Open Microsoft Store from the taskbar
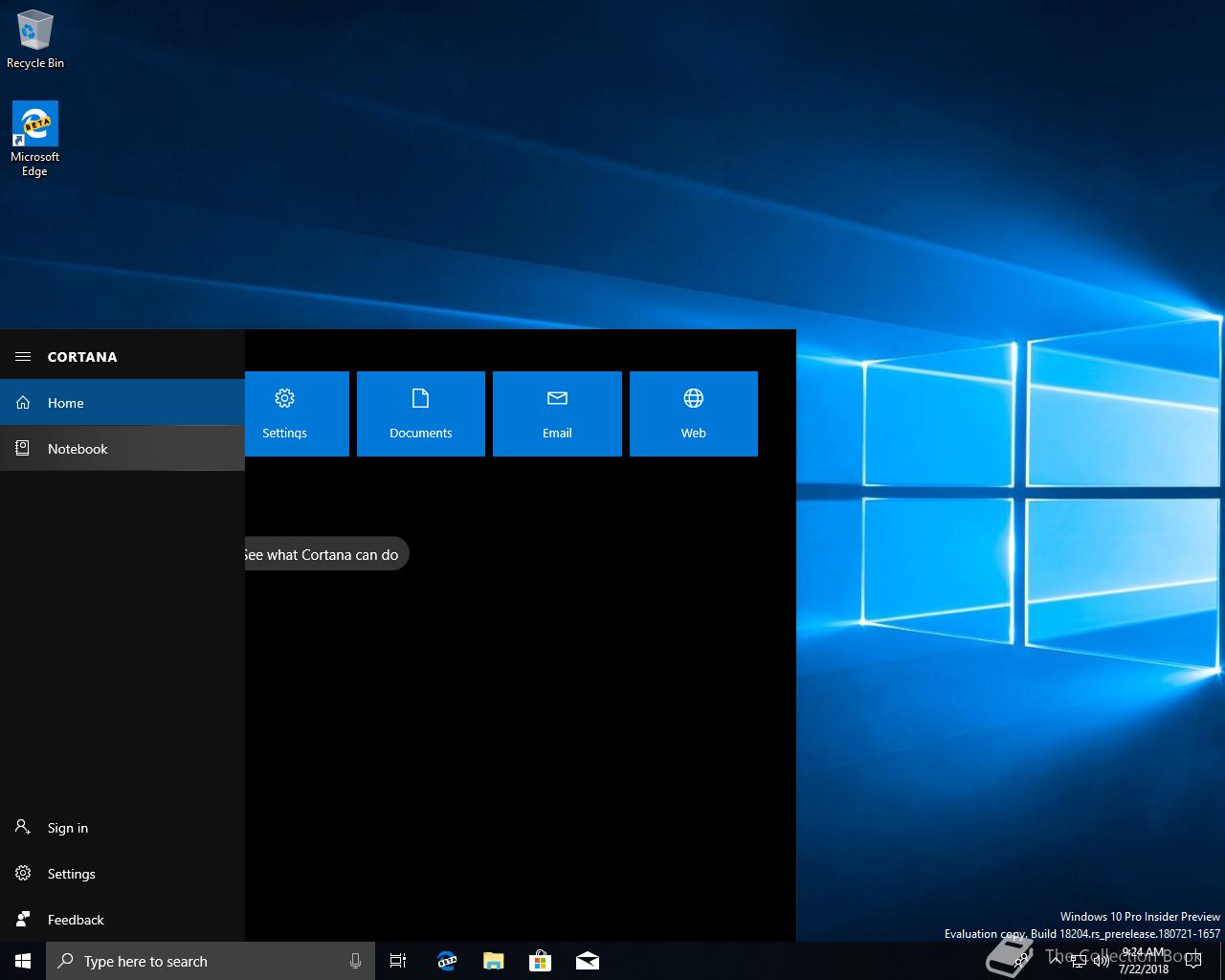This screenshot has width=1225, height=980. (541, 961)
